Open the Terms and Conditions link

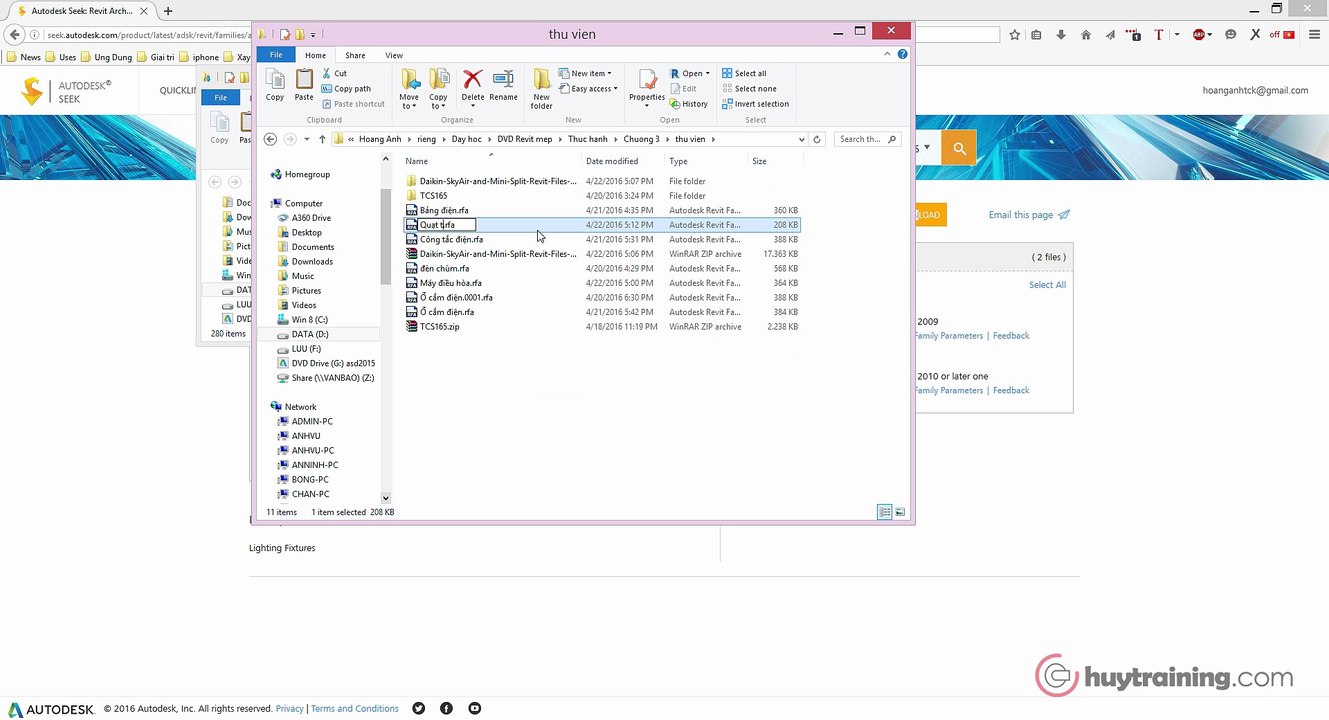coord(354,709)
